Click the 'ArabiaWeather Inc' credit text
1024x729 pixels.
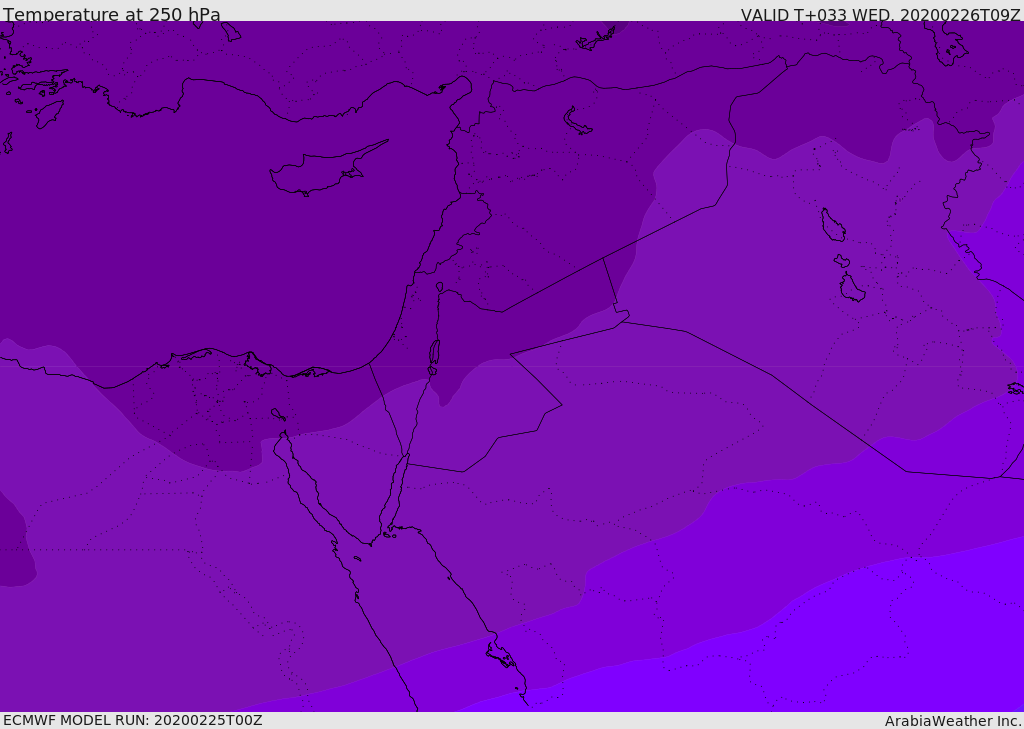(x=953, y=721)
